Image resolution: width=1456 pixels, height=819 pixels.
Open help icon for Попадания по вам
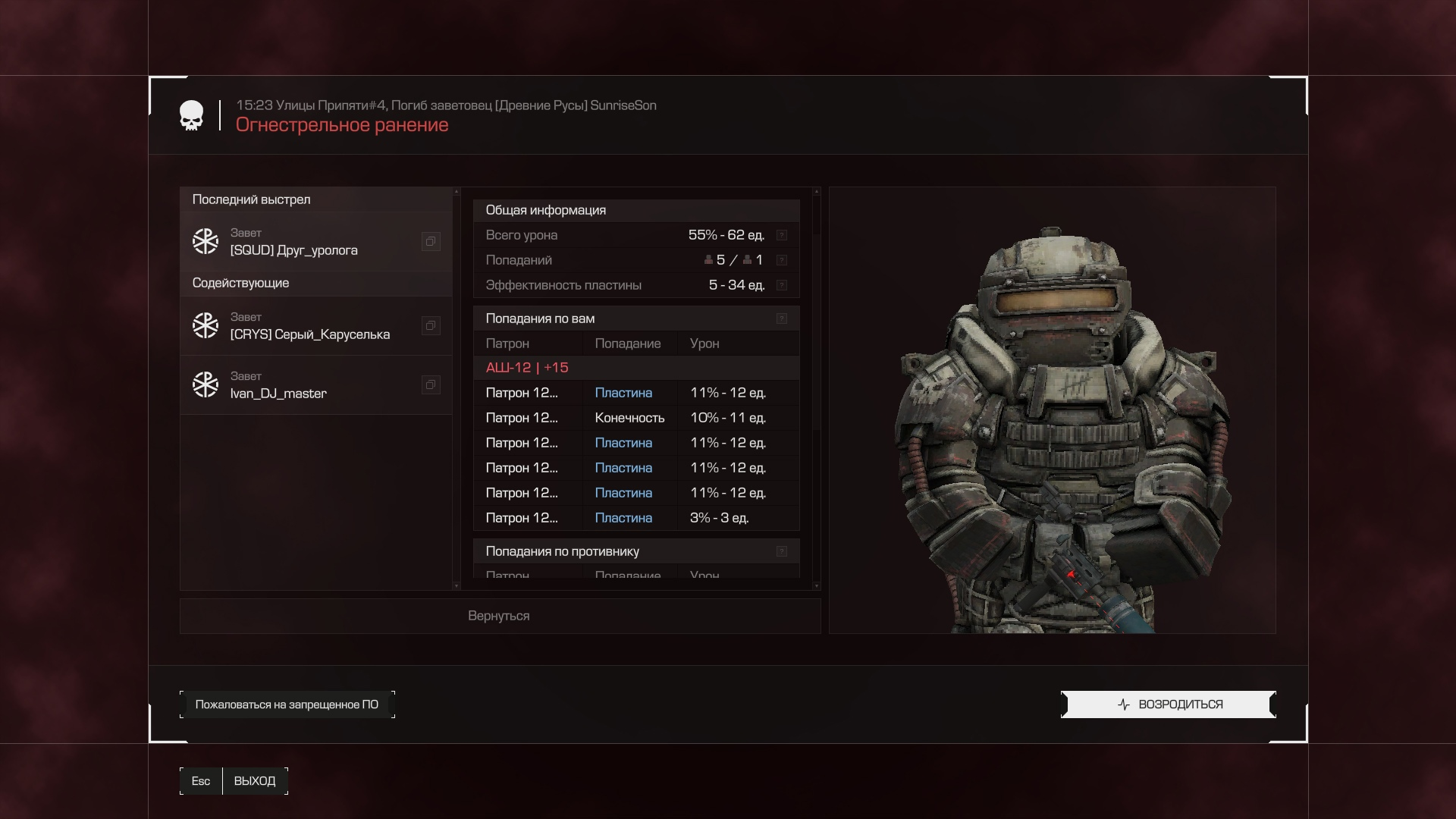pyautogui.click(x=782, y=318)
